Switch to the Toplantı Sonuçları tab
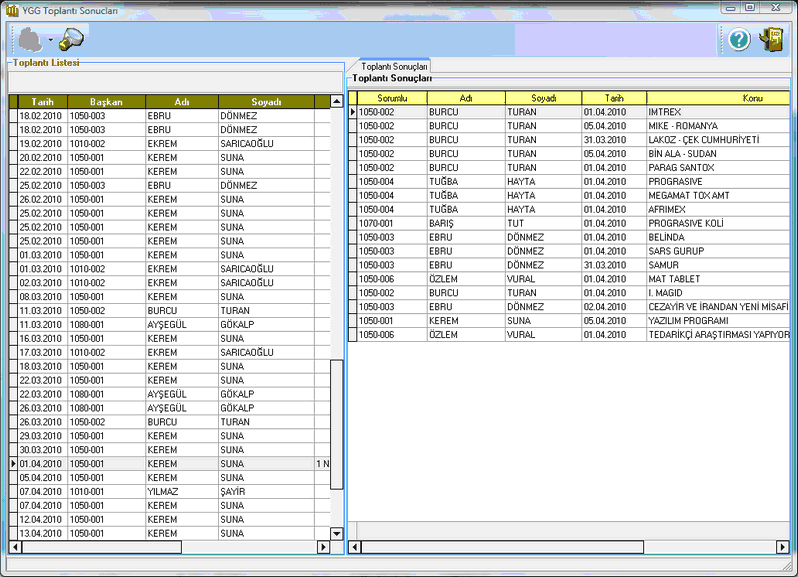The width and height of the screenshot is (798, 577). coord(394,66)
